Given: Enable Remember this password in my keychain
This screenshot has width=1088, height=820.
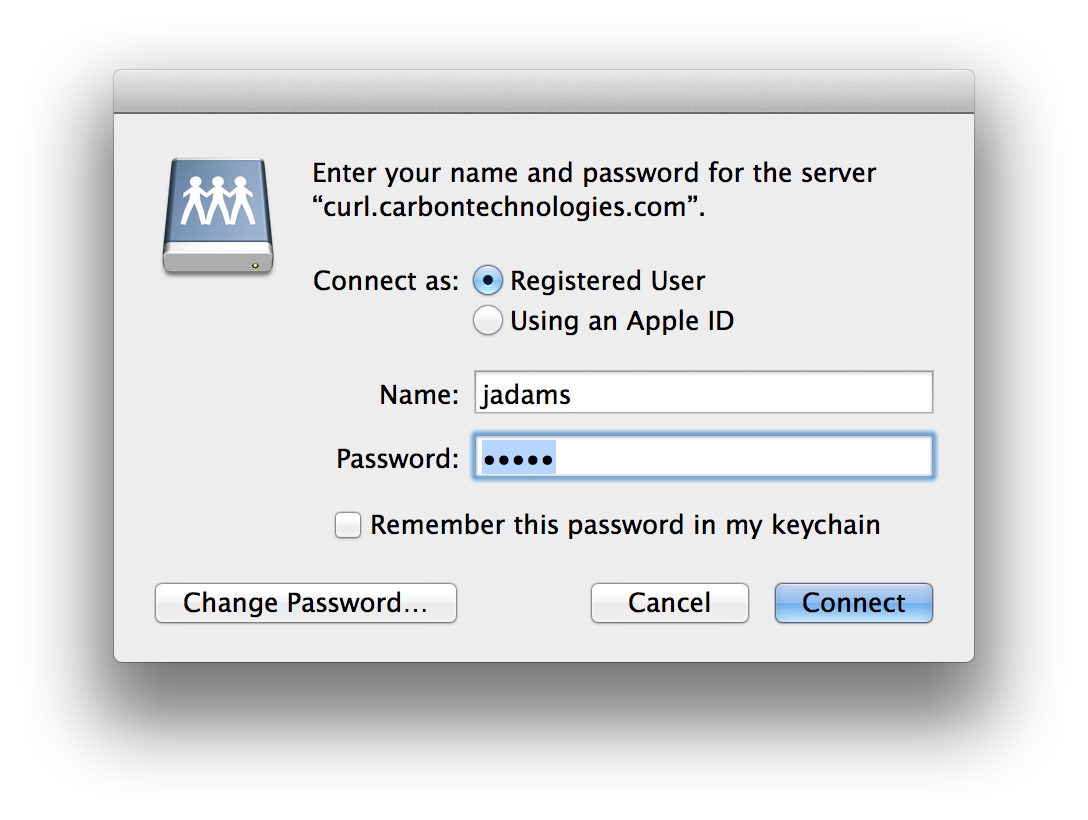Looking at the screenshot, I should click(x=347, y=524).
